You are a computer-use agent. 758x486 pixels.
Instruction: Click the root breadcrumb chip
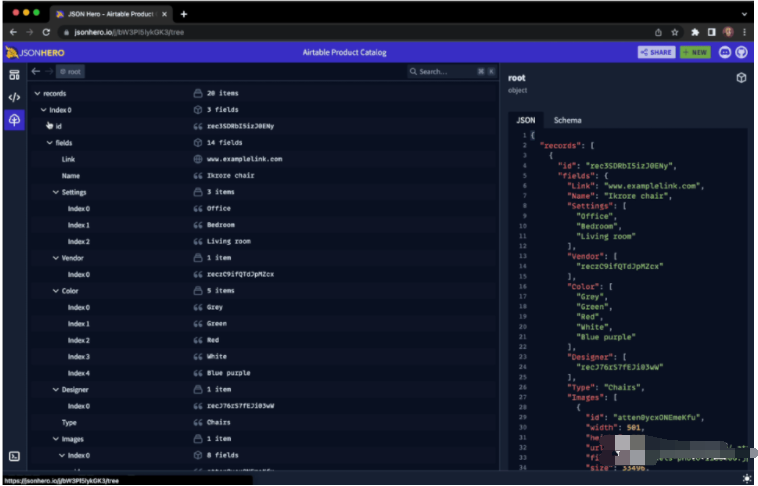71,72
